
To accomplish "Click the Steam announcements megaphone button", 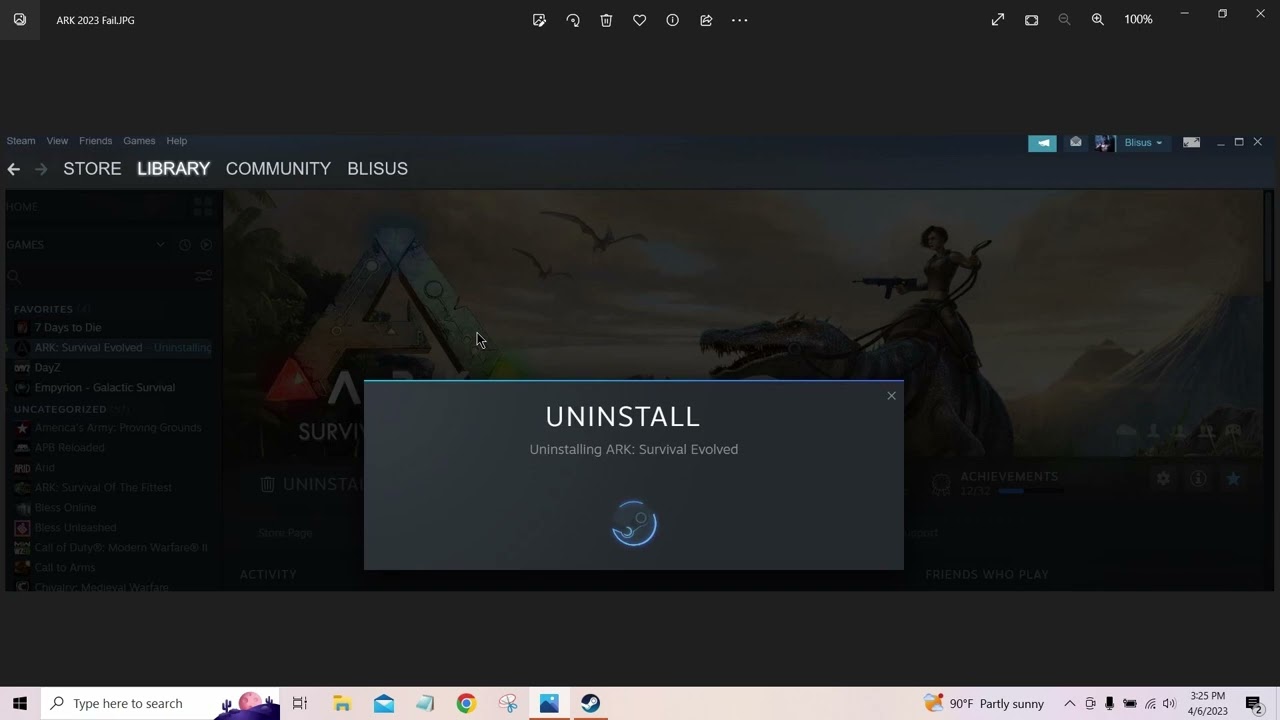I will pyautogui.click(x=1042, y=143).
